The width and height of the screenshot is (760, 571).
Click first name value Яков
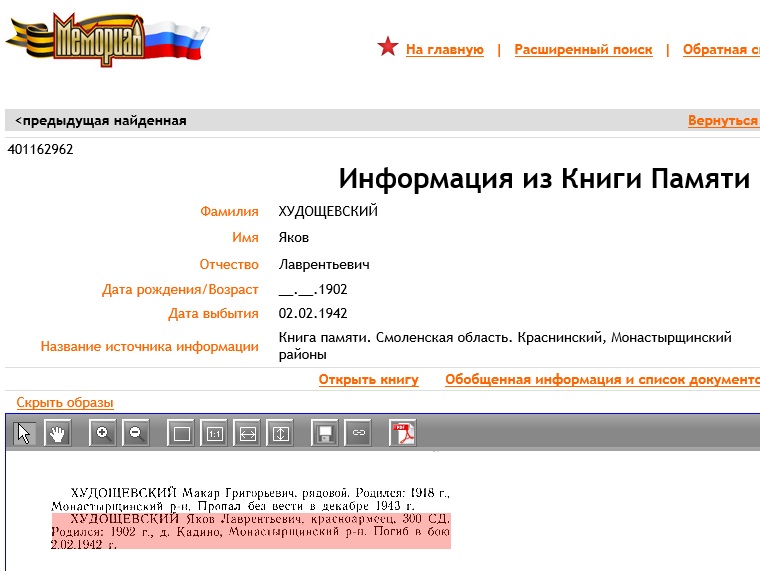tap(294, 238)
